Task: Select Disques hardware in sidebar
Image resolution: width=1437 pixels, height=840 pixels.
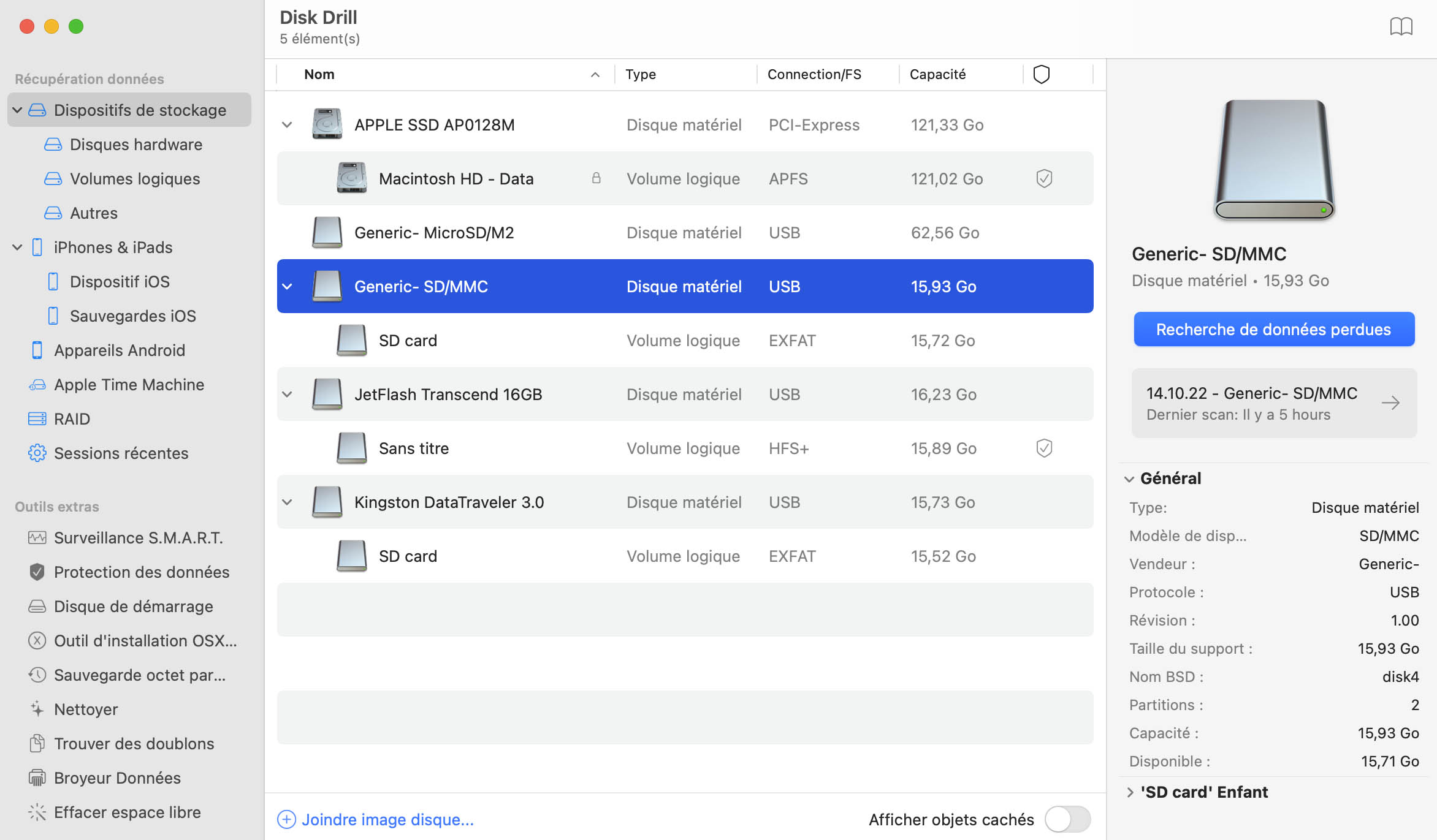Action: click(135, 145)
